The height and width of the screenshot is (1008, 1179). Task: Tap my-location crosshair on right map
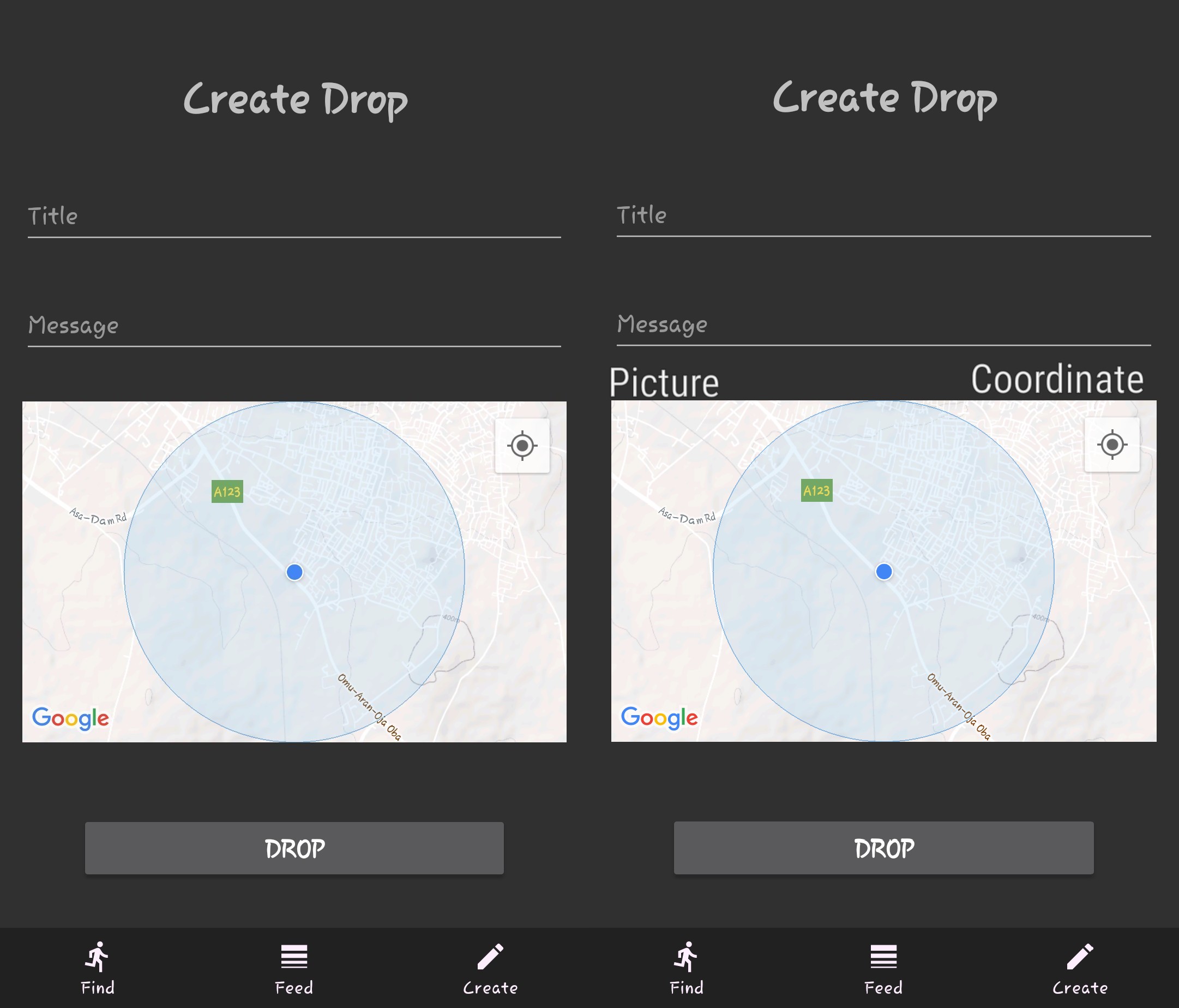click(1111, 445)
